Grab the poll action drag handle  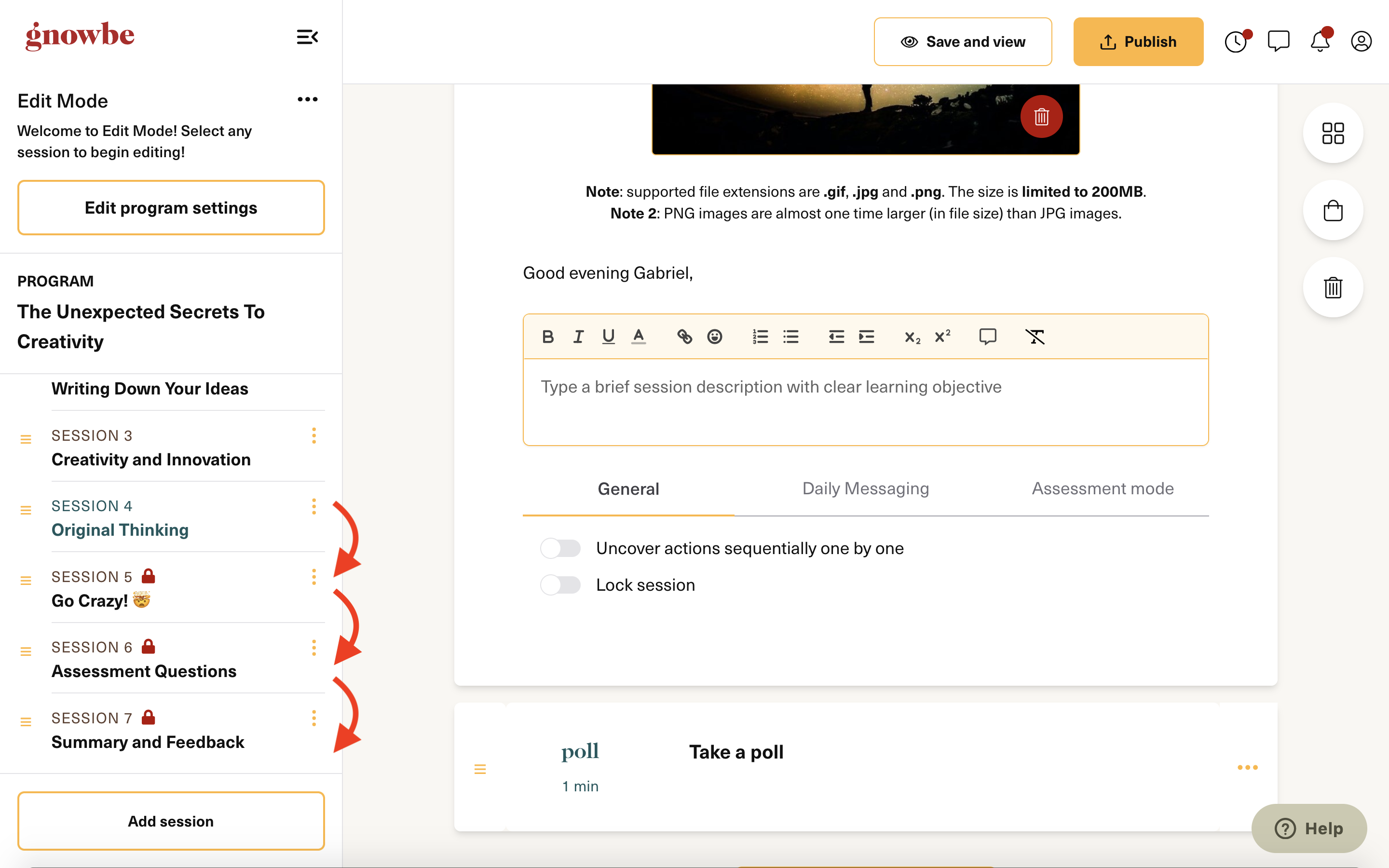480,769
